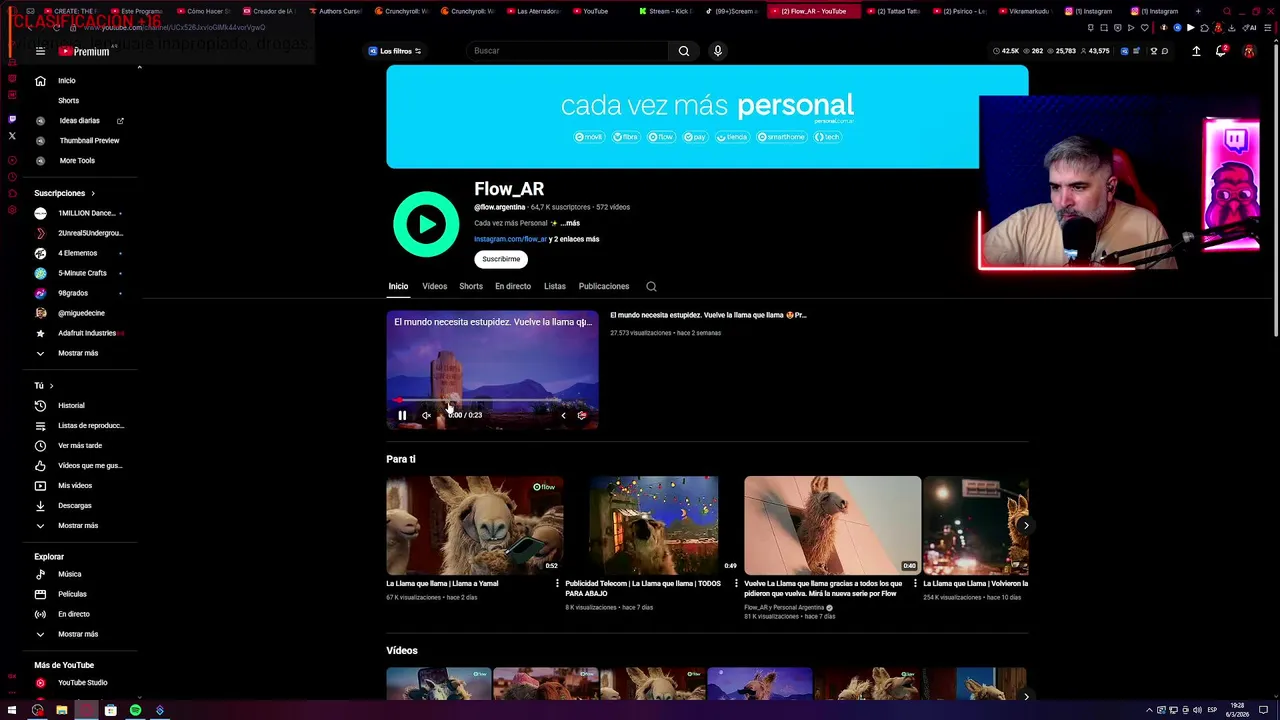Toggle Los filtros extension button
Screen dimensions: 1280x720
pyautogui.click(x=395, y=51)
